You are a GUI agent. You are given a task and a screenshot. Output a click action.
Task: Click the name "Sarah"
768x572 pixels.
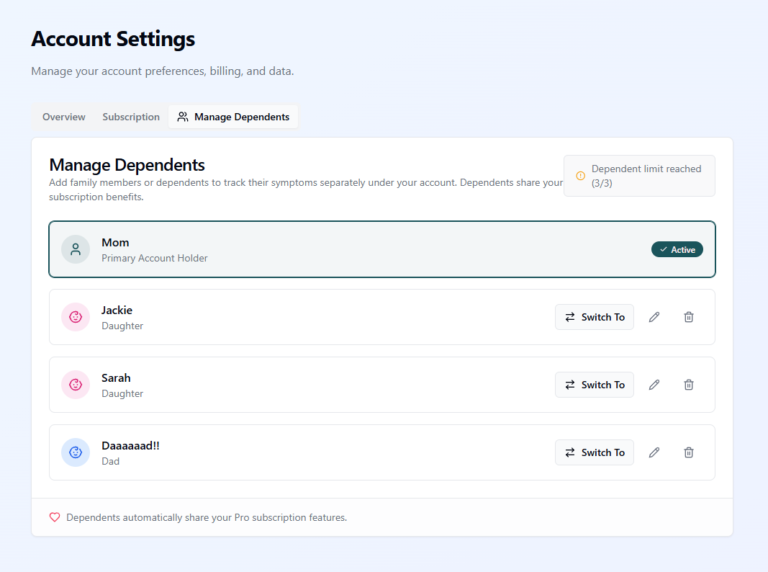(x=116, y=378)
